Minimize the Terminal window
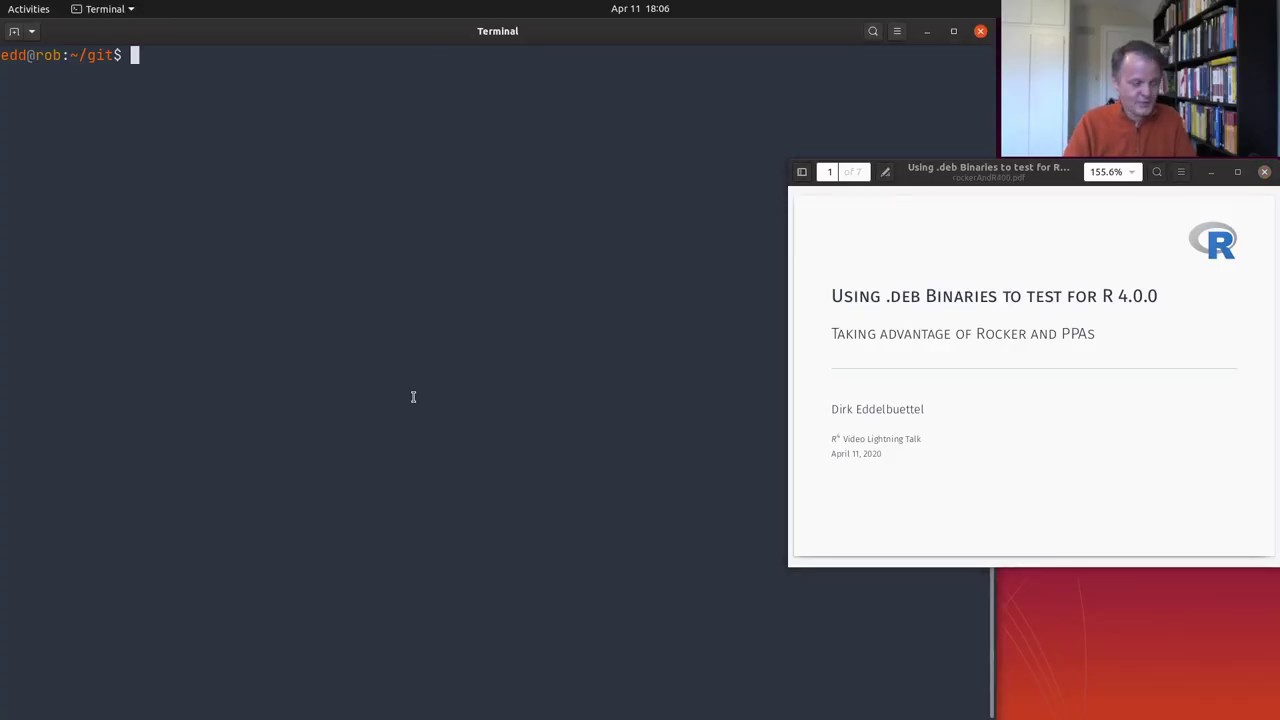1280x720 pixels. click(x=927, y=31)
